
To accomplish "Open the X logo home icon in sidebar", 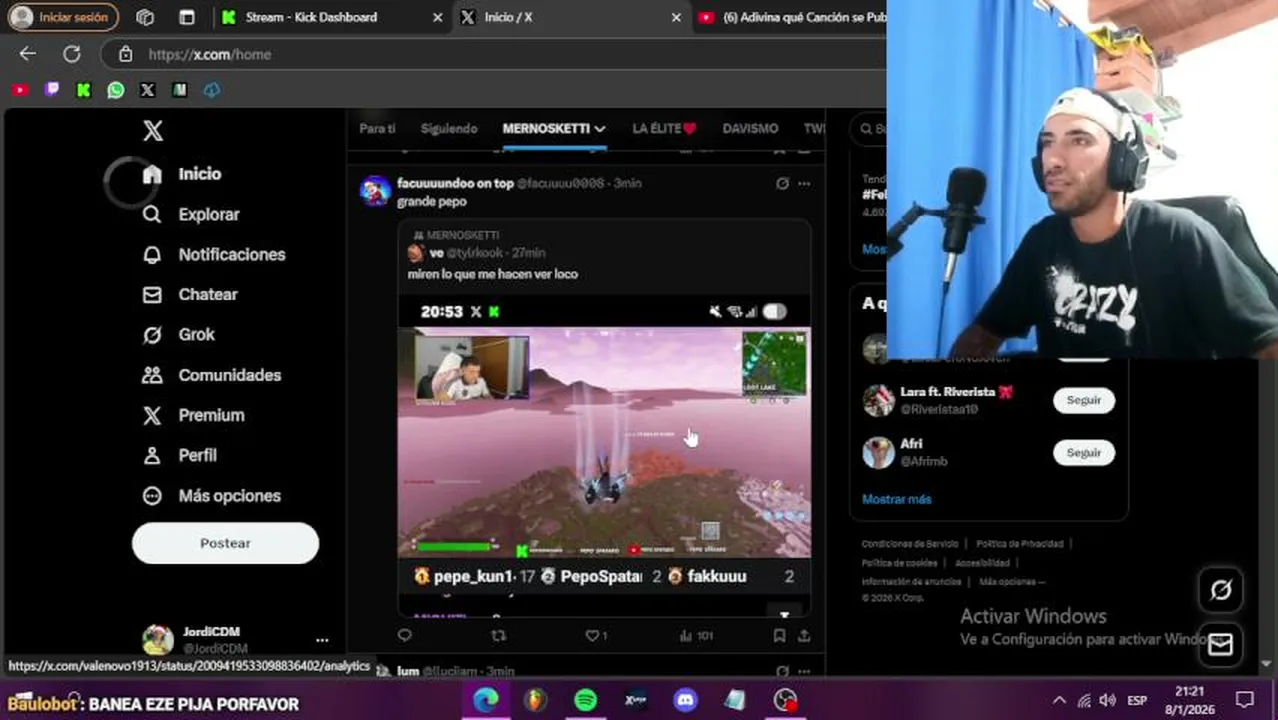I will [x=152, y=130].
